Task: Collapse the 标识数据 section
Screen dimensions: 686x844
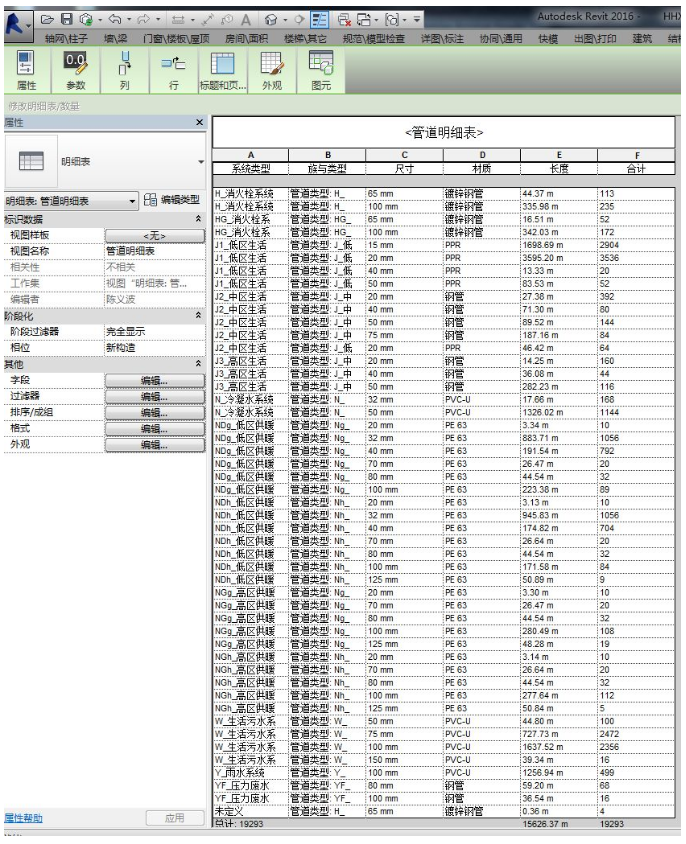Action: [x=198, y=219]
